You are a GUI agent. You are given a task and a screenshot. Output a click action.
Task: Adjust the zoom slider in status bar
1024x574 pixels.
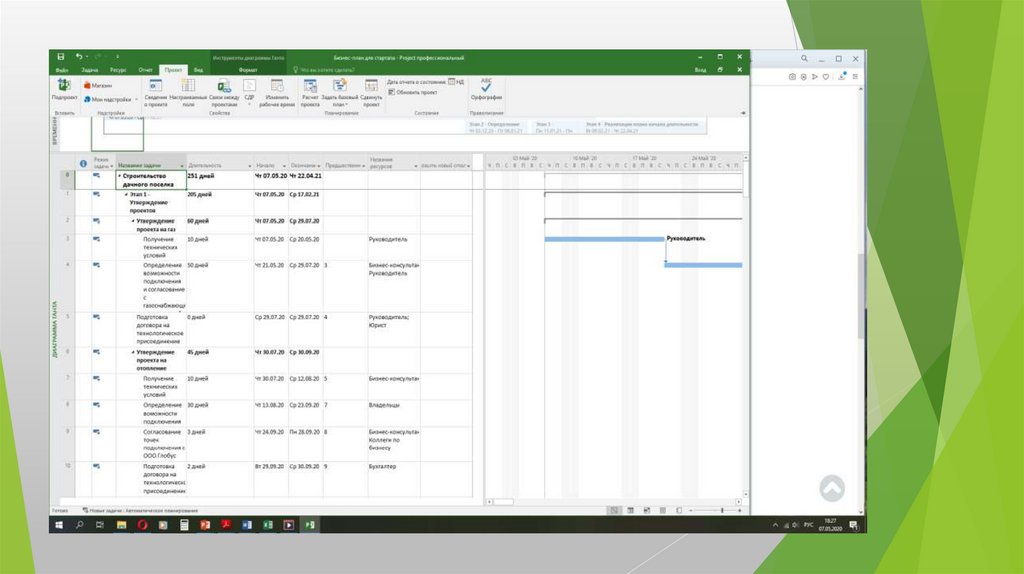point(722,510)
